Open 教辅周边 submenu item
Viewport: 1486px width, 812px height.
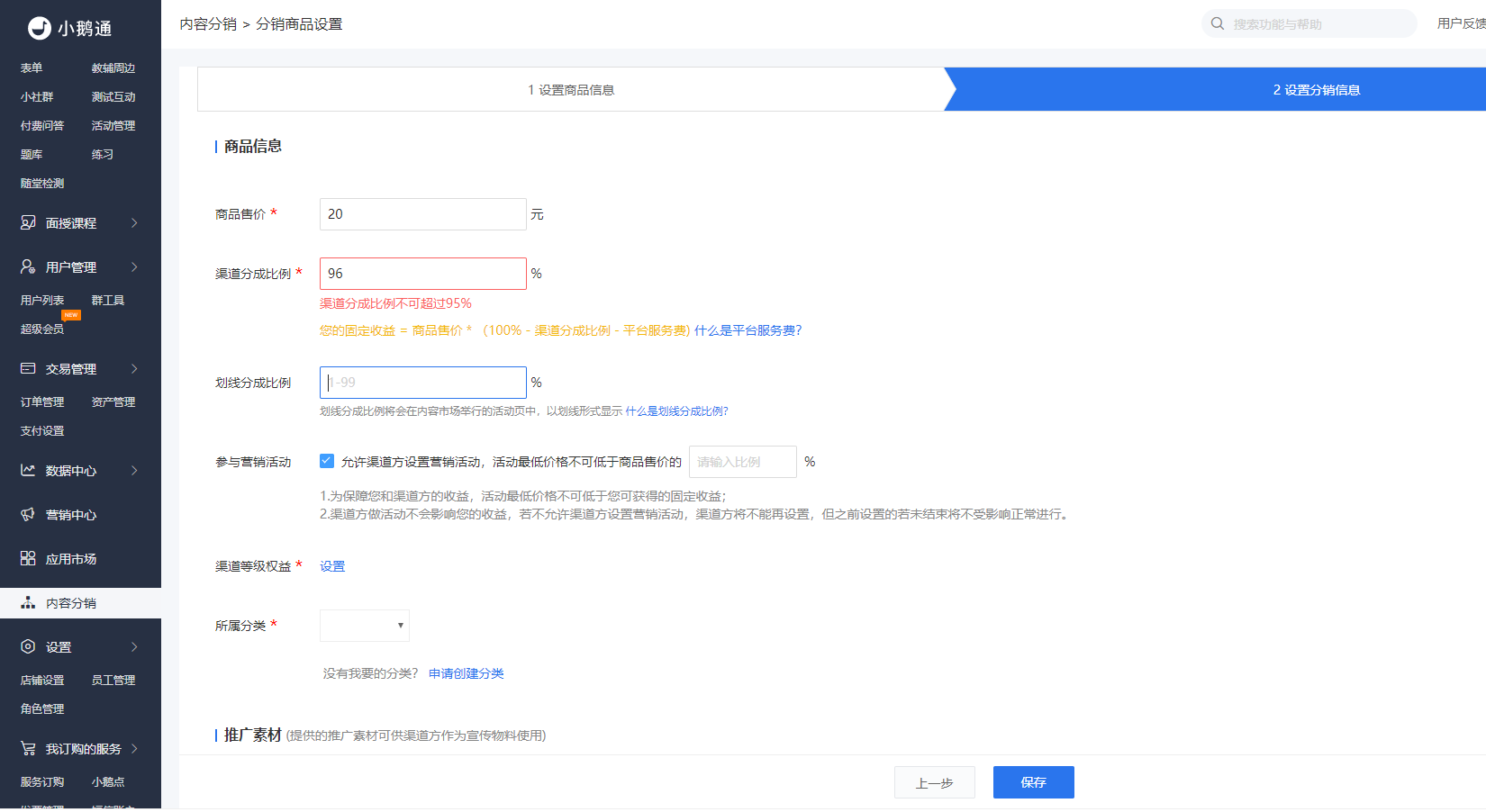[x=113, y=68]
